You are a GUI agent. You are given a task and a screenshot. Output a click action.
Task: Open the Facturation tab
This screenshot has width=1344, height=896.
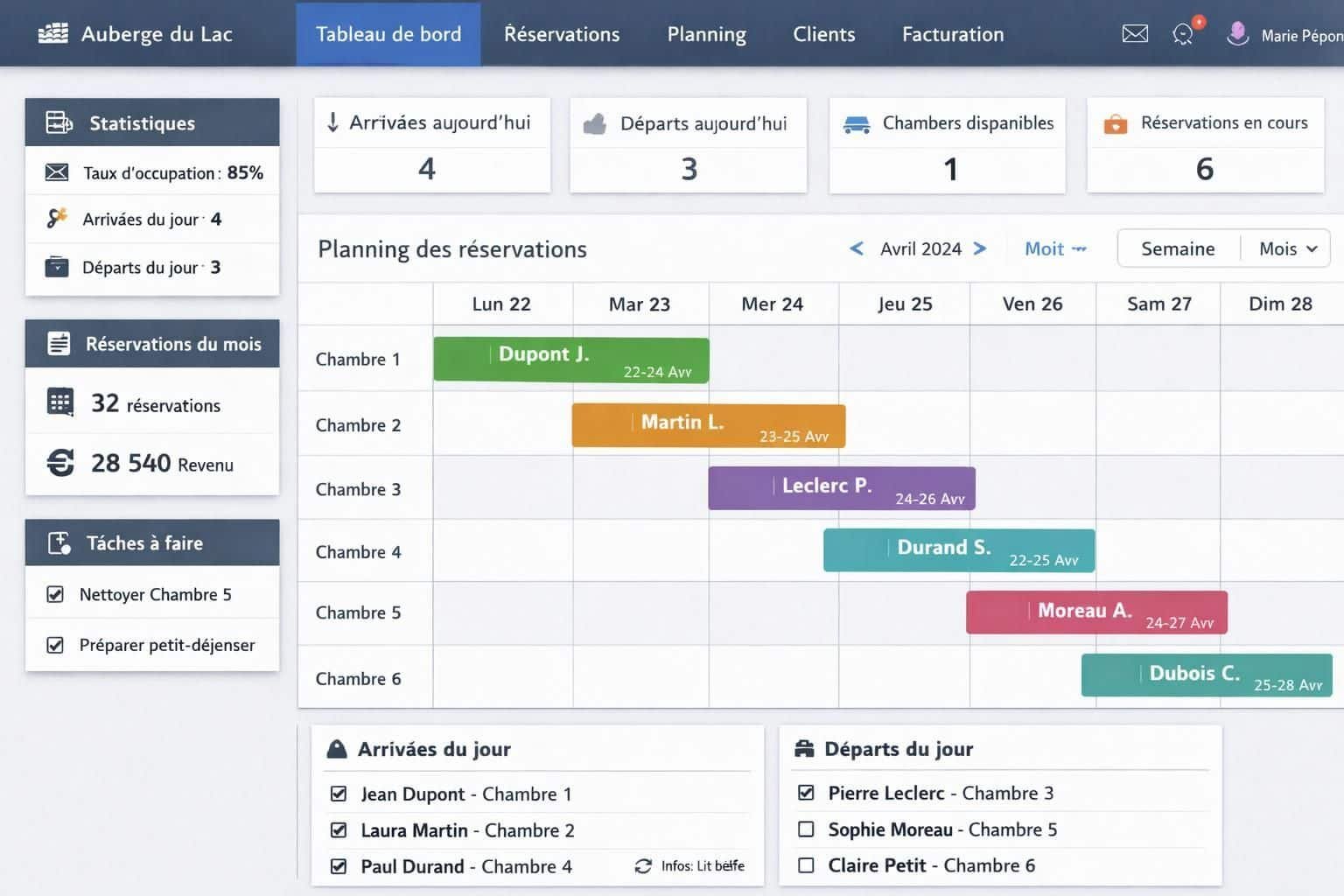953,34
